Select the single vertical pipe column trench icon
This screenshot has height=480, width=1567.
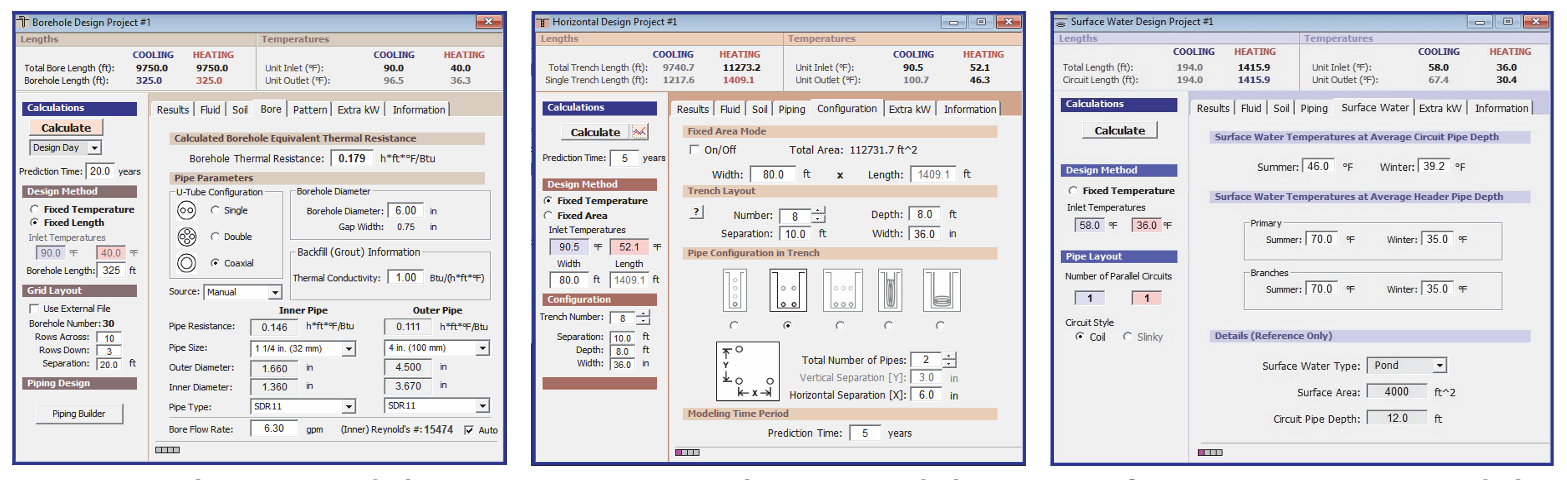click(734, 290)
